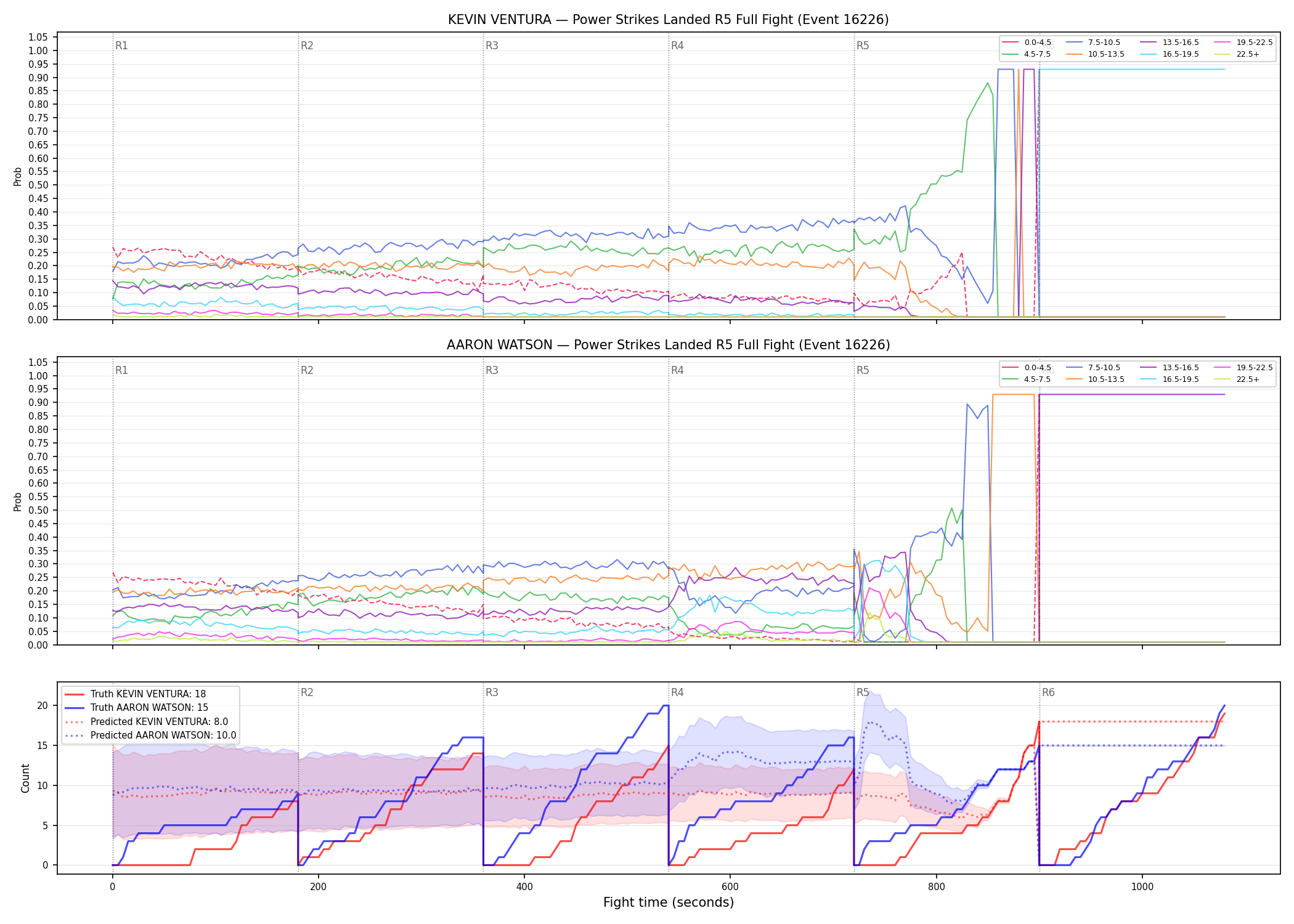Select the 22.5+ legend entry in Watson chart
Viewport: 1294px width, 924px height.
(x=1237, y=379)
